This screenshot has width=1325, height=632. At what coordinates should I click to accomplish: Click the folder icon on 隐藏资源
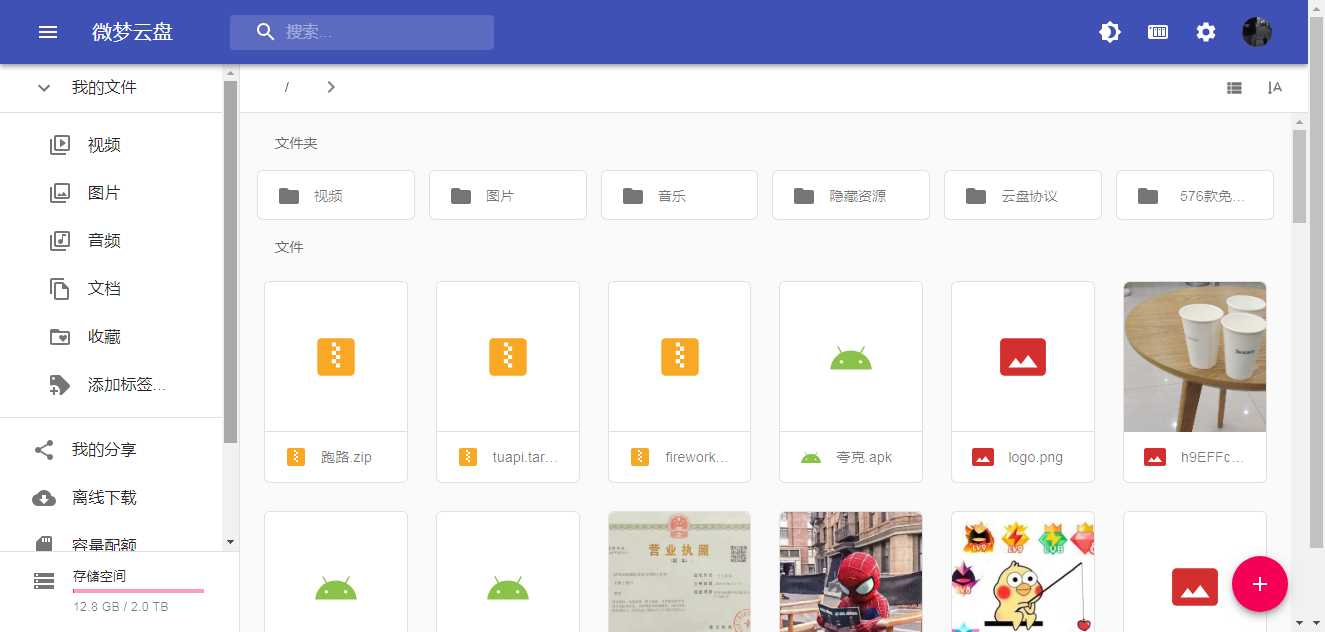(804, 196)
